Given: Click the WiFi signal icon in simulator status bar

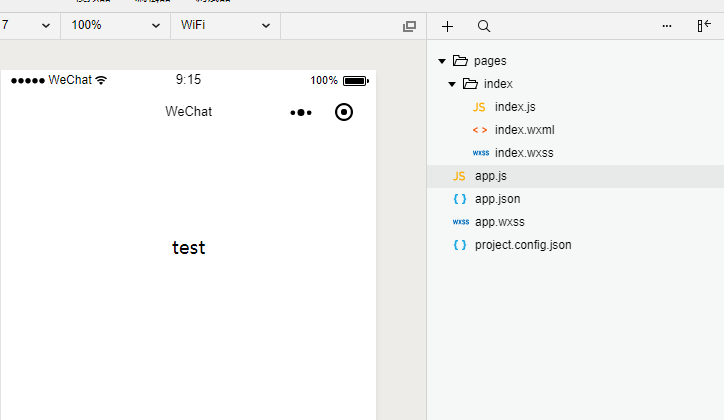Looking at the screenshot, I should tap(101, 80).
